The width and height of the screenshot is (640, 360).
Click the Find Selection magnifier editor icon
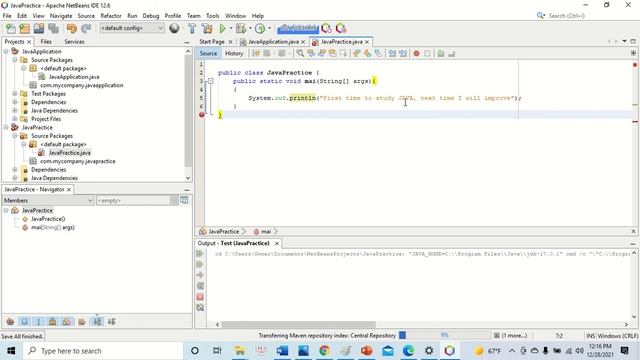click(300, 53)
